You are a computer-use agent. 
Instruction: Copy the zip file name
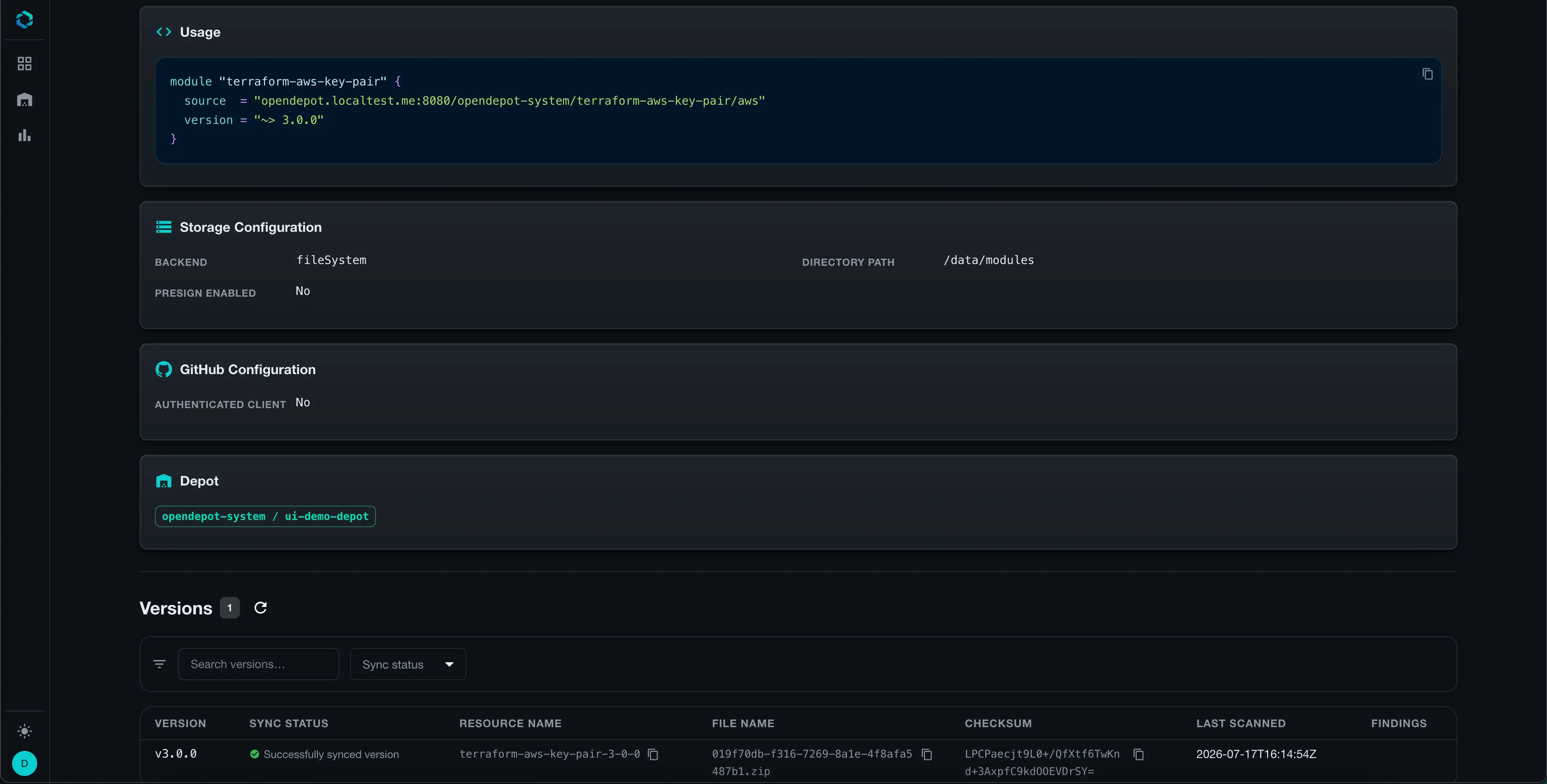pyautogui.click(x=927, y=754)
